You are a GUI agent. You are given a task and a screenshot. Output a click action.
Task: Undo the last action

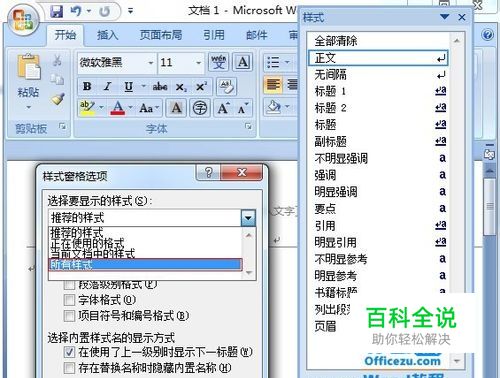click(x=75, y=11)
